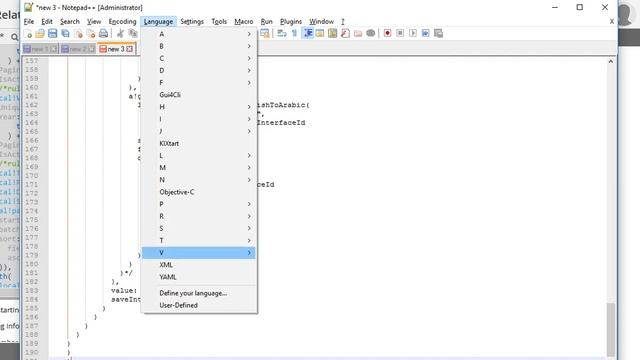
Task: Select XML language entry
Action: (199, 265)
